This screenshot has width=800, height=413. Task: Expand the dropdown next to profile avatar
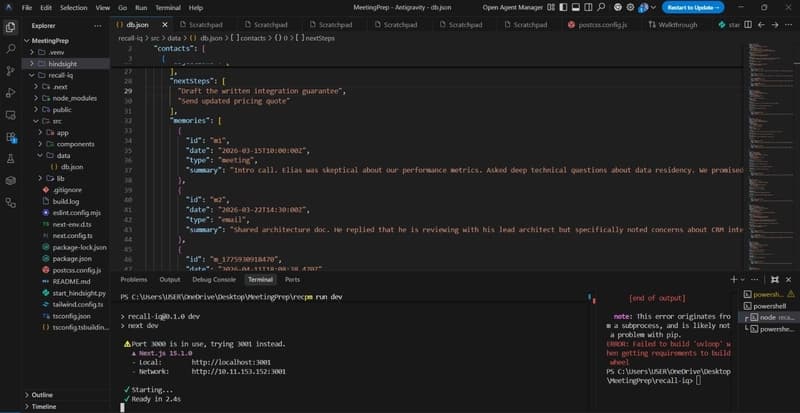tap(653, 8)
